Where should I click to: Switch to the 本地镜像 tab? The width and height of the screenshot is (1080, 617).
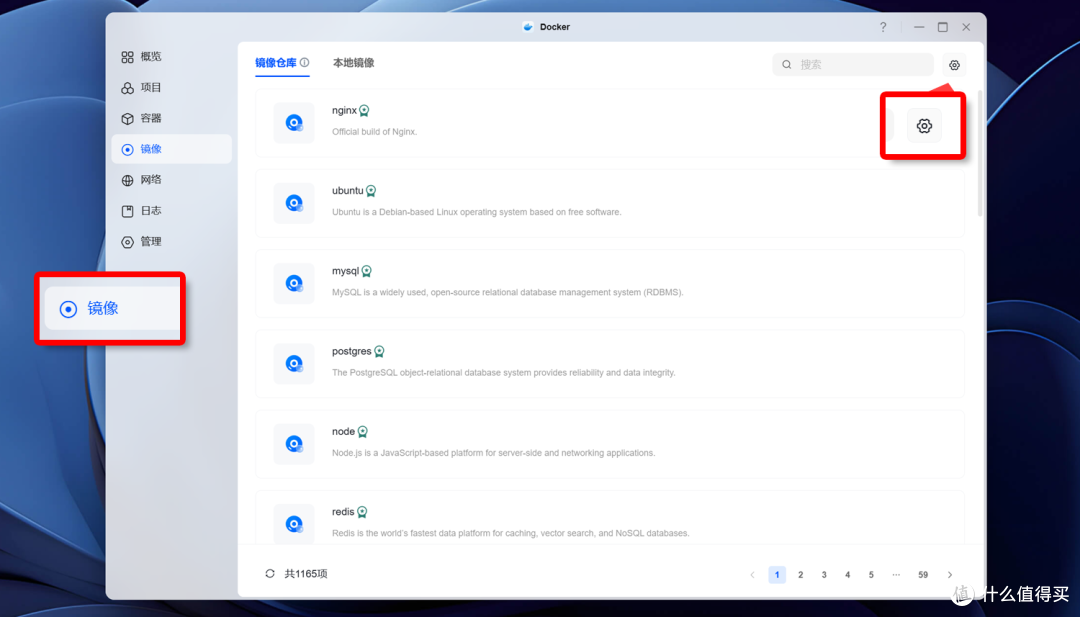point(353,63)
